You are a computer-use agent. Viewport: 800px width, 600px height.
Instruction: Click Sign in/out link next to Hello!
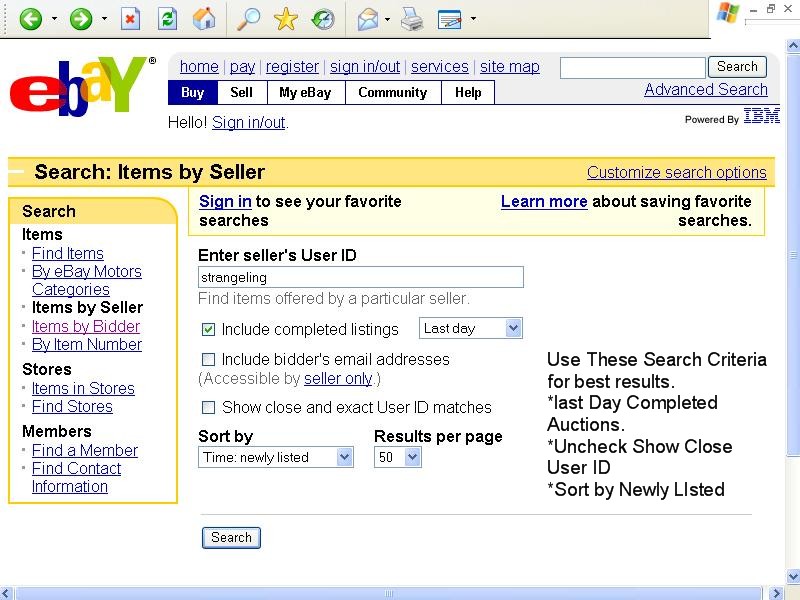click(x=249, y=122)
